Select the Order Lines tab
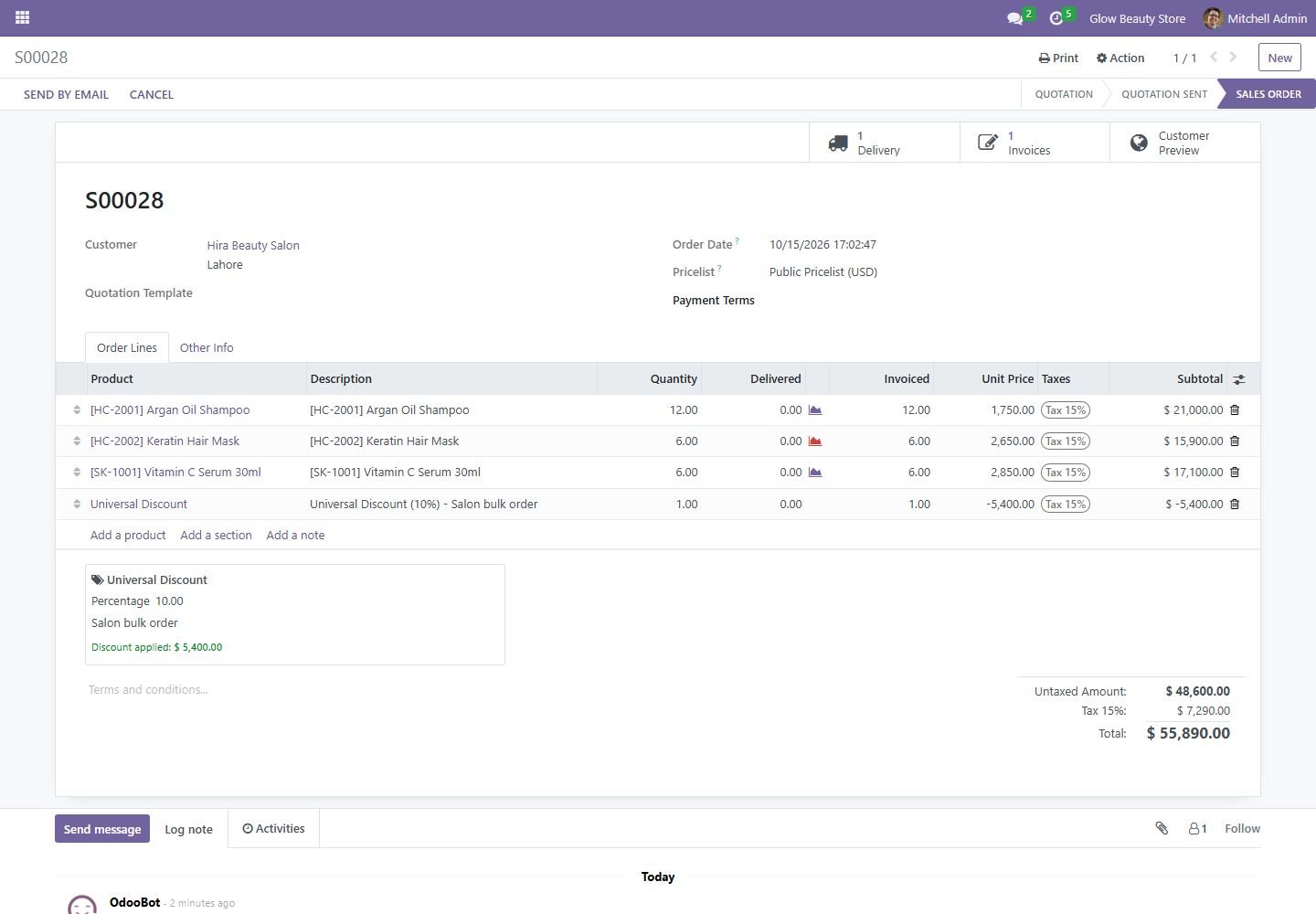 127,347
